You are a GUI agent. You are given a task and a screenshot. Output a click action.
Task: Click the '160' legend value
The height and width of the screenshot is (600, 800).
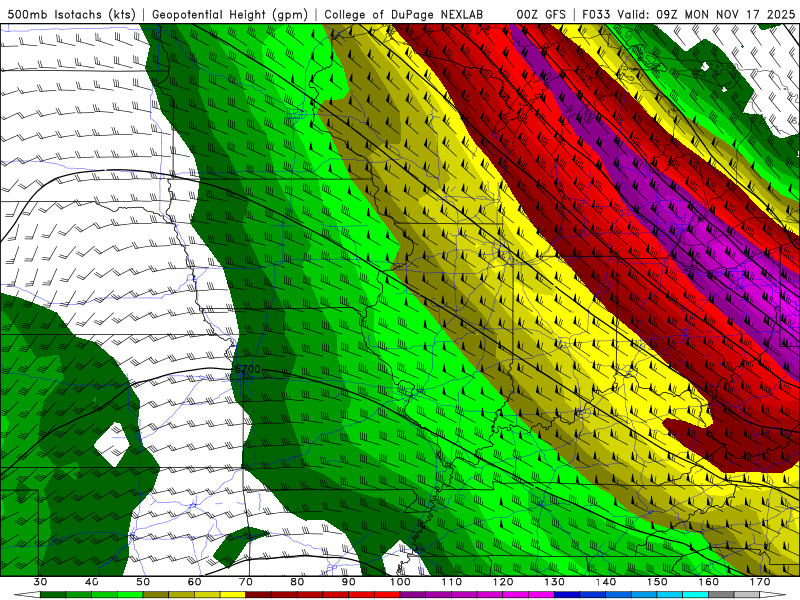coord(709,582)
